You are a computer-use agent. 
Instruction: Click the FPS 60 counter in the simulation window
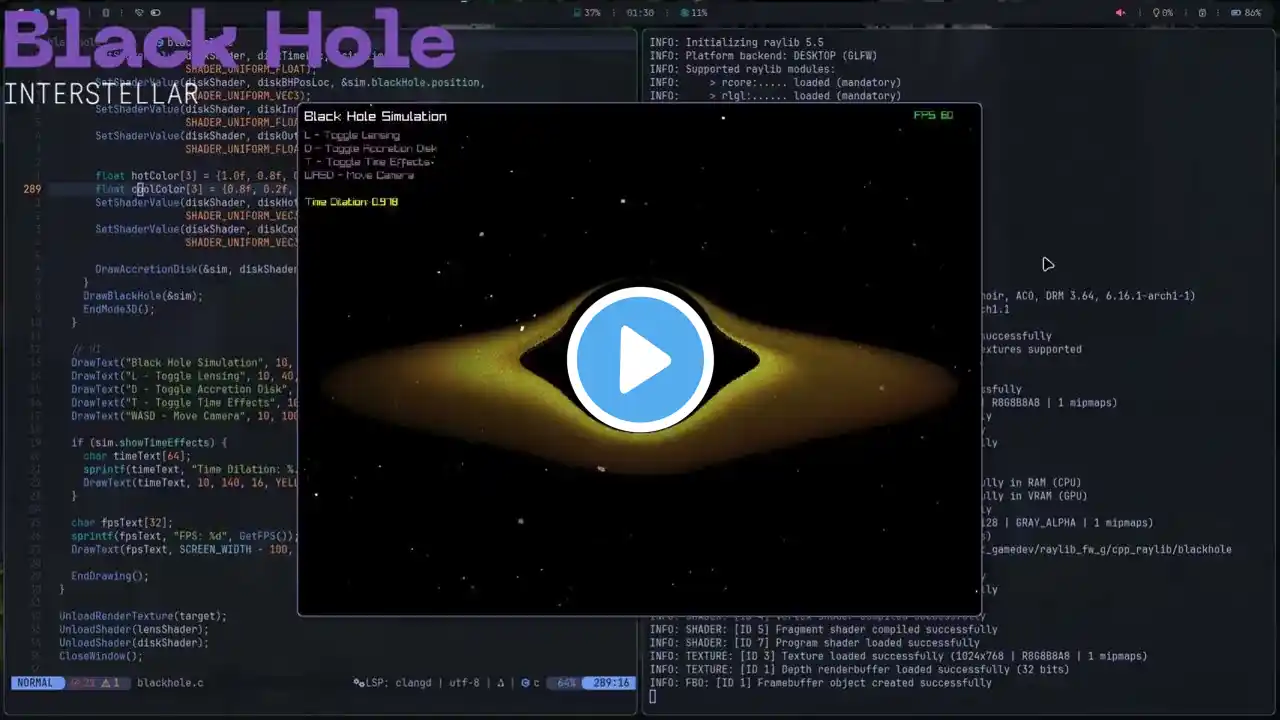[933, 115]
